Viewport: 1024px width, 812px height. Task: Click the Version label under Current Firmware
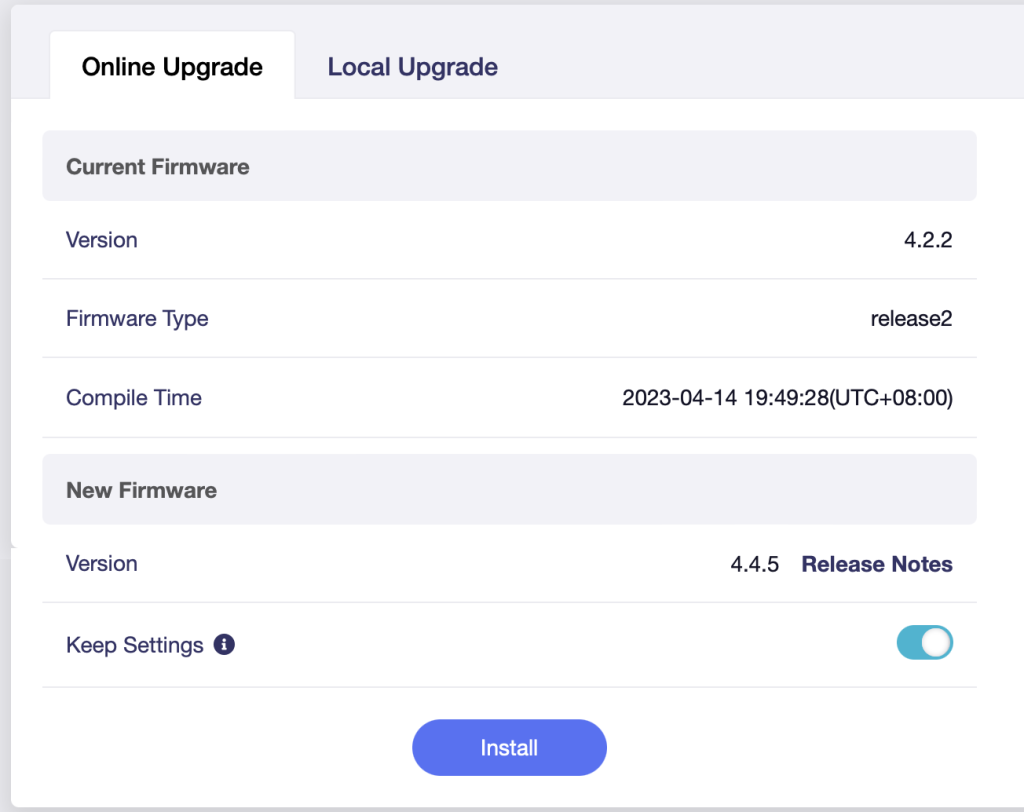coord(102,240)
